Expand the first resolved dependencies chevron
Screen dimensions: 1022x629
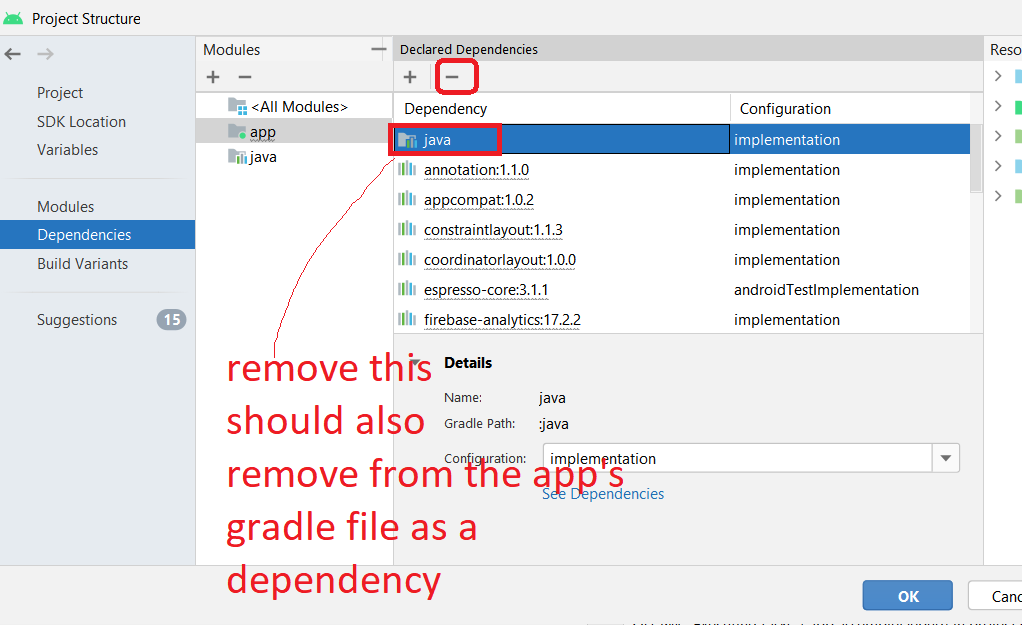997,76
